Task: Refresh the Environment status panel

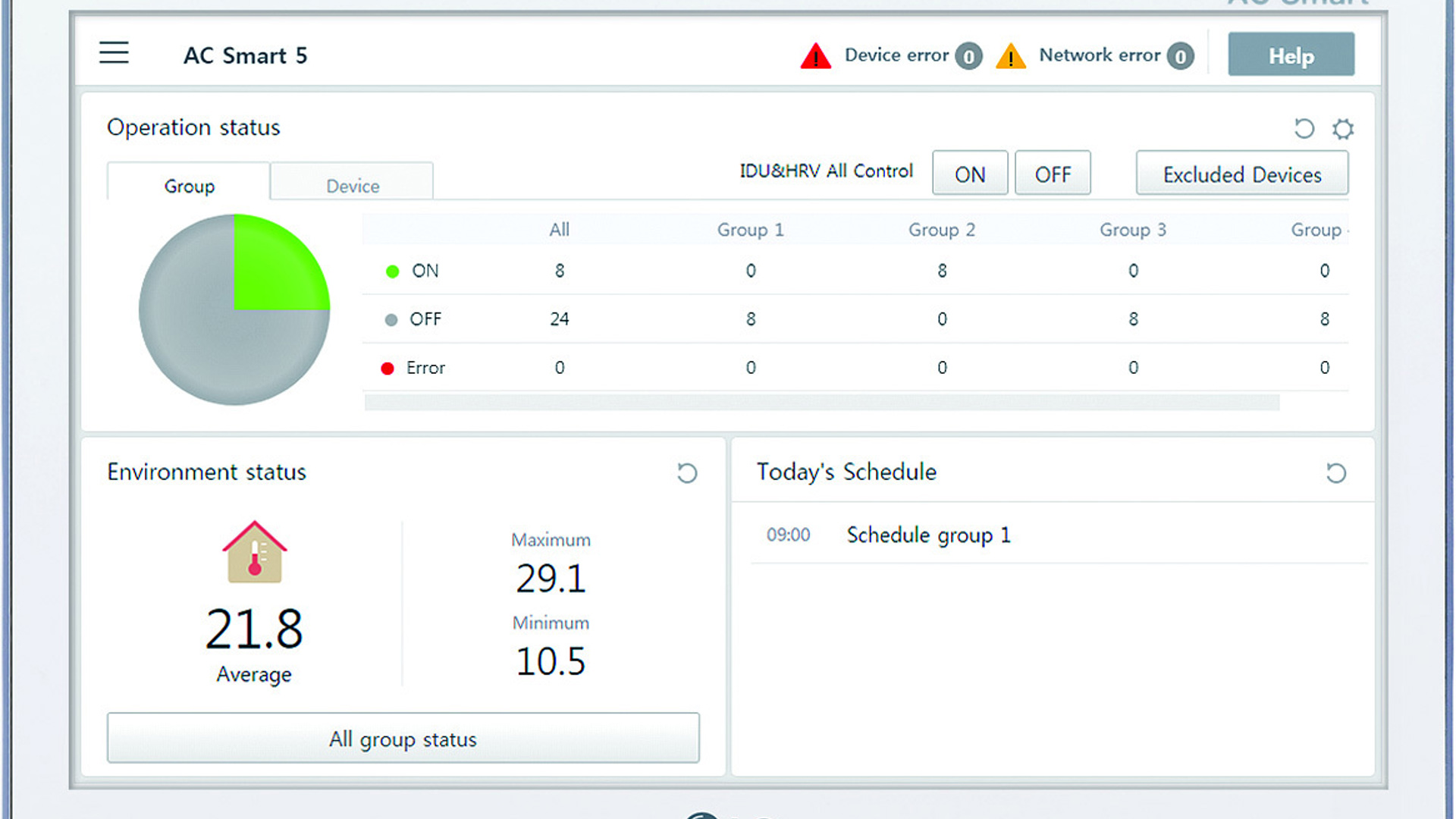Action: click(687, 473)
